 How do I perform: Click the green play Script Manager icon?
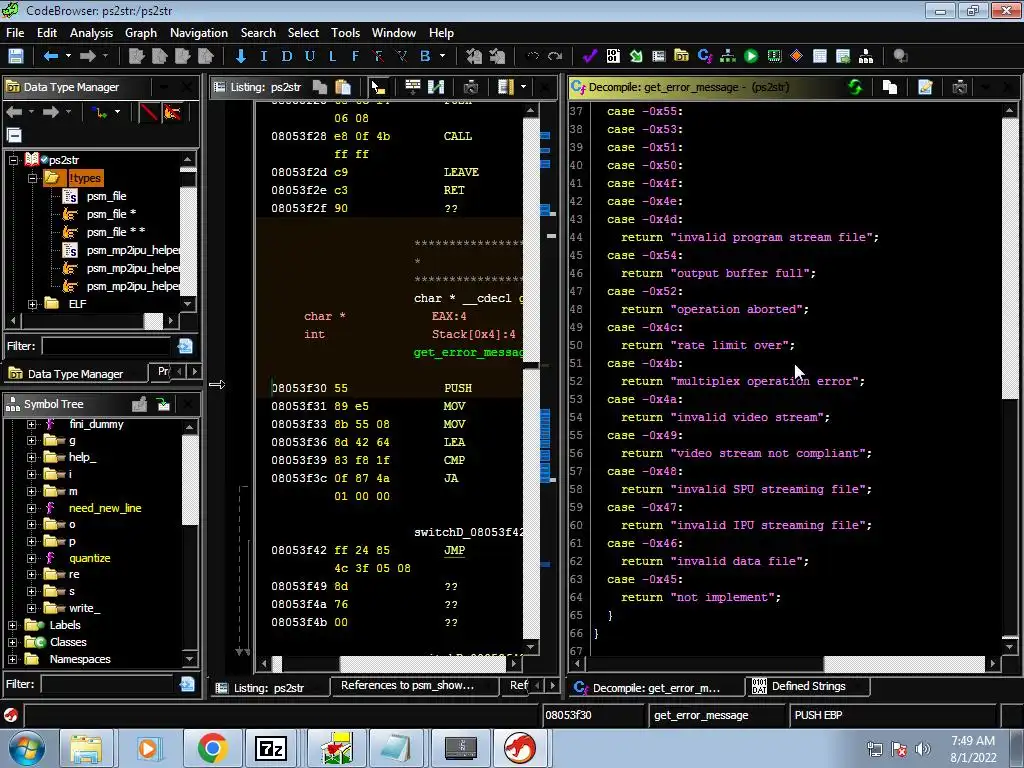[751, 56]
